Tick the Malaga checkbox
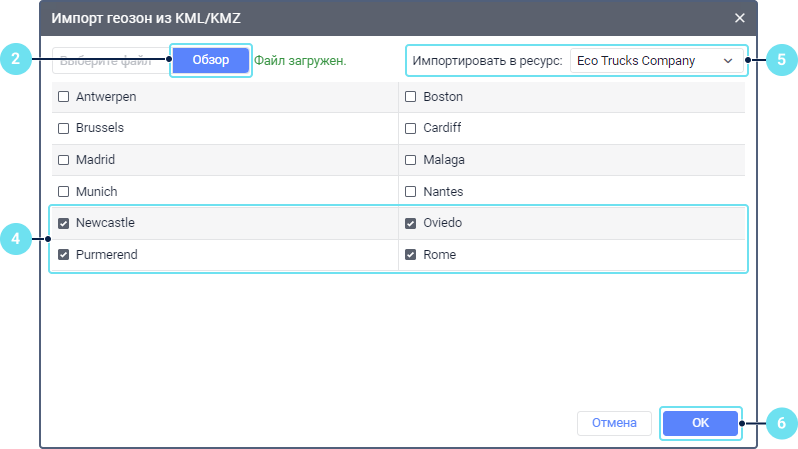This screenshot has width=798, height=449. [410, 160]
